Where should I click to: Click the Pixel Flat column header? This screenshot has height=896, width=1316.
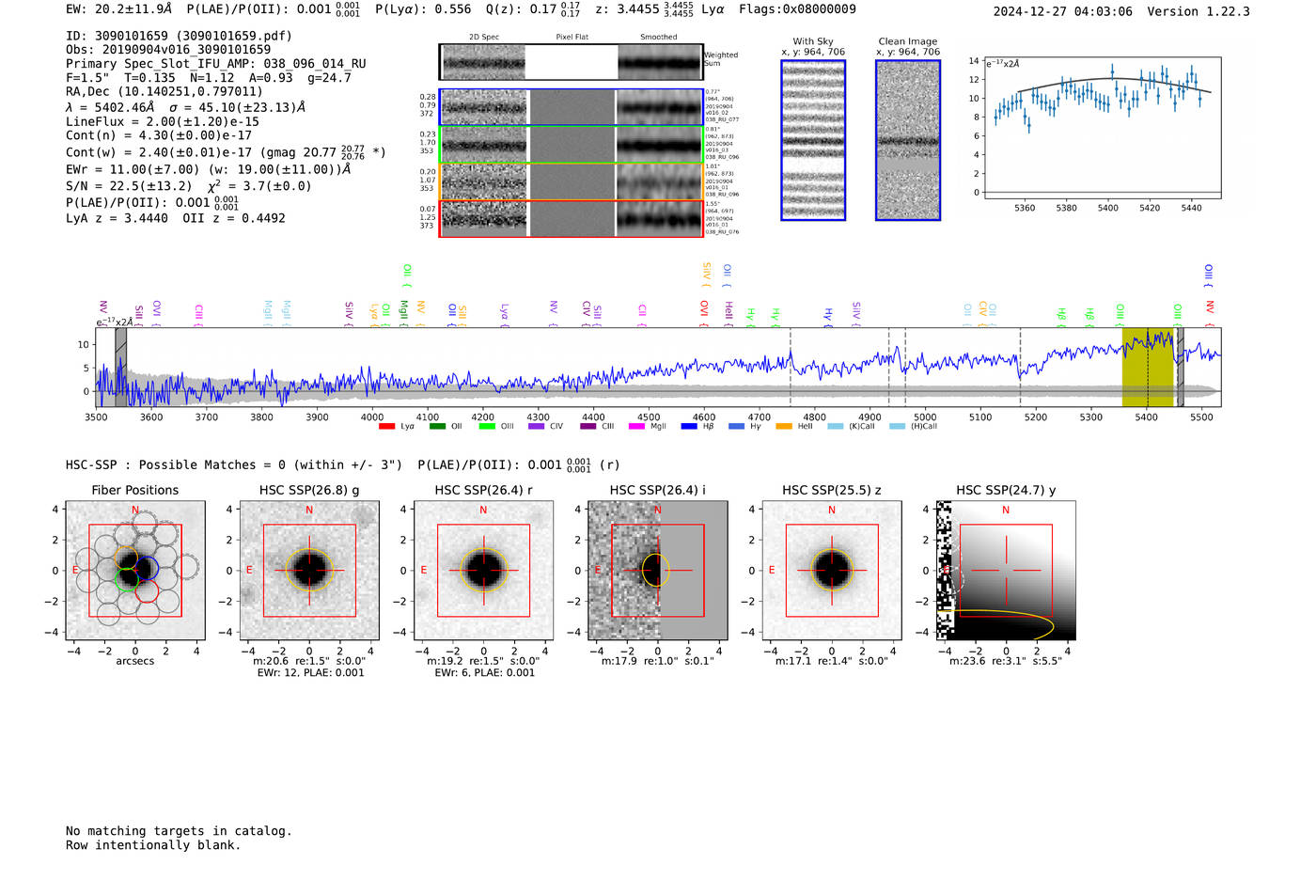pos(572,38)
